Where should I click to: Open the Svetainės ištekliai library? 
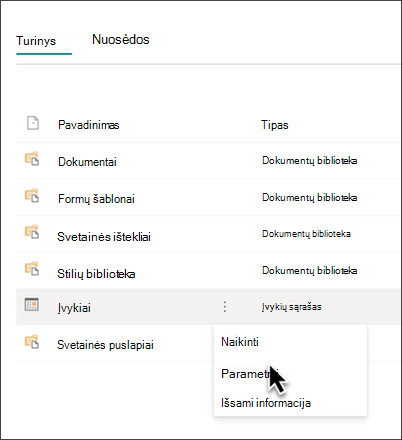coord(104,237)
